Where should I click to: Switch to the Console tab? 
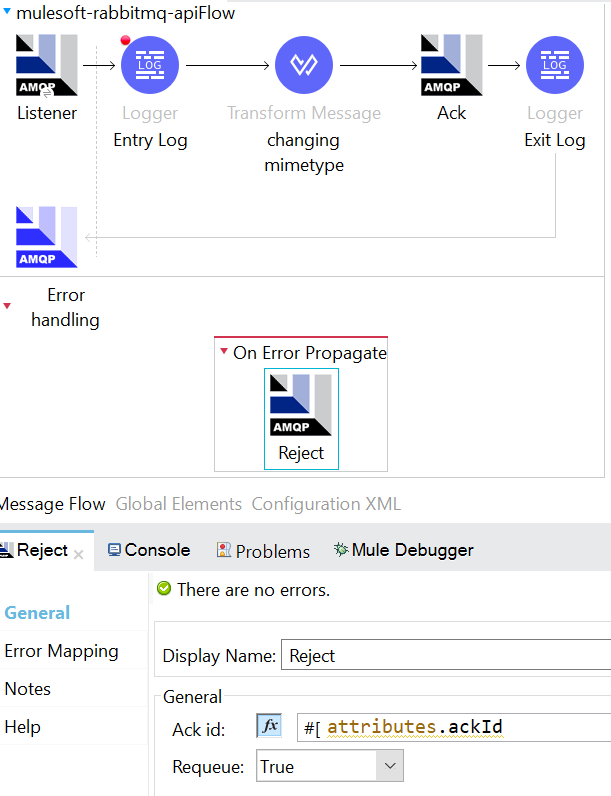(x=149, y=550)
